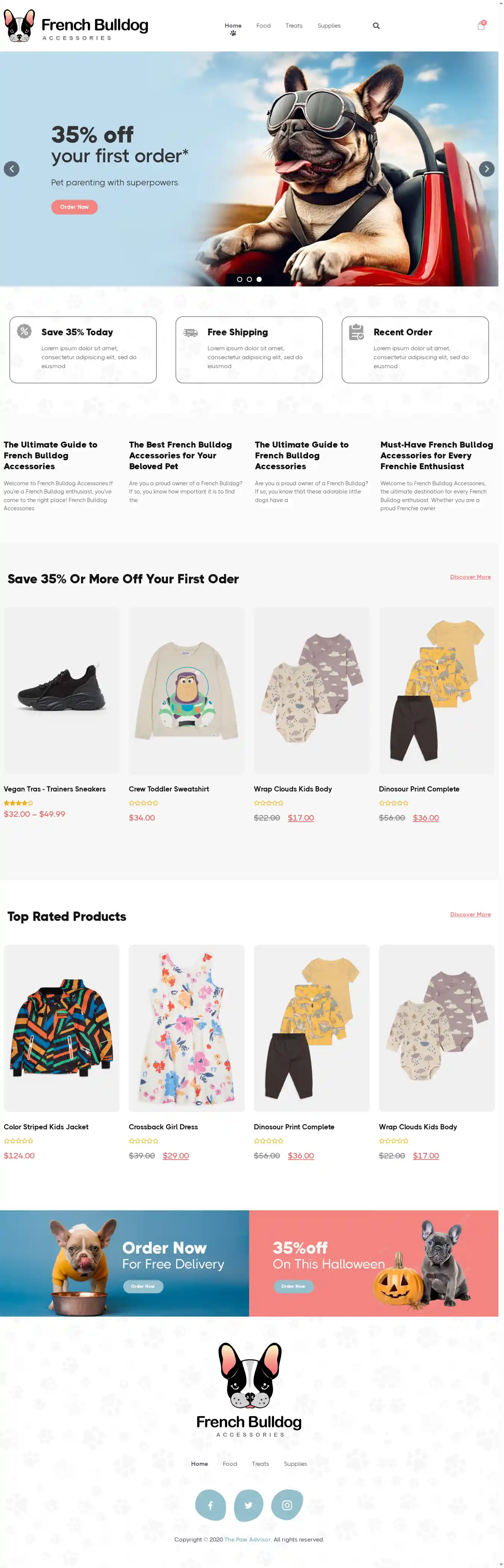Follow Discover More beside Top Rated Products
Screen dimensions: 504x1568
[x=470, y=914]
